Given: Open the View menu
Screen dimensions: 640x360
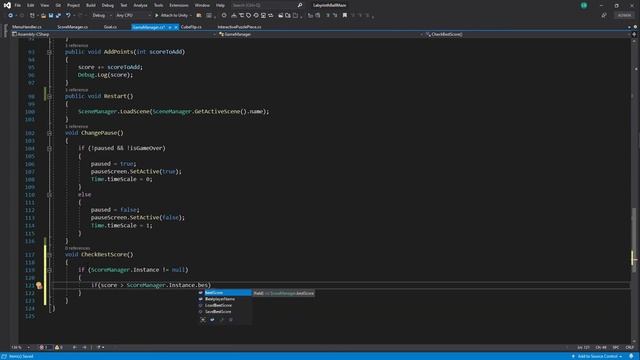Looking at the screenshot, I should [x=44, y=5].
